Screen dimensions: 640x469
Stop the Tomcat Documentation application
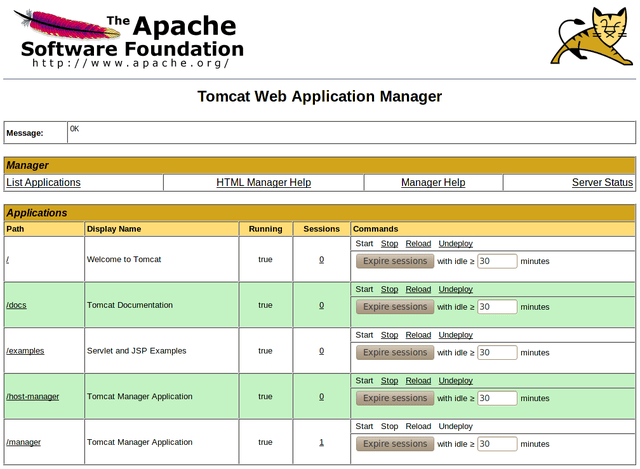[x=389, y=289]
